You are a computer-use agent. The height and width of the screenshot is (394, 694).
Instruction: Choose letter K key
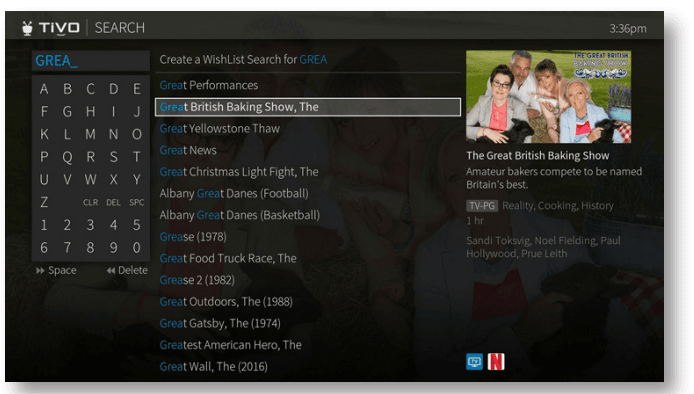(44, 134)
